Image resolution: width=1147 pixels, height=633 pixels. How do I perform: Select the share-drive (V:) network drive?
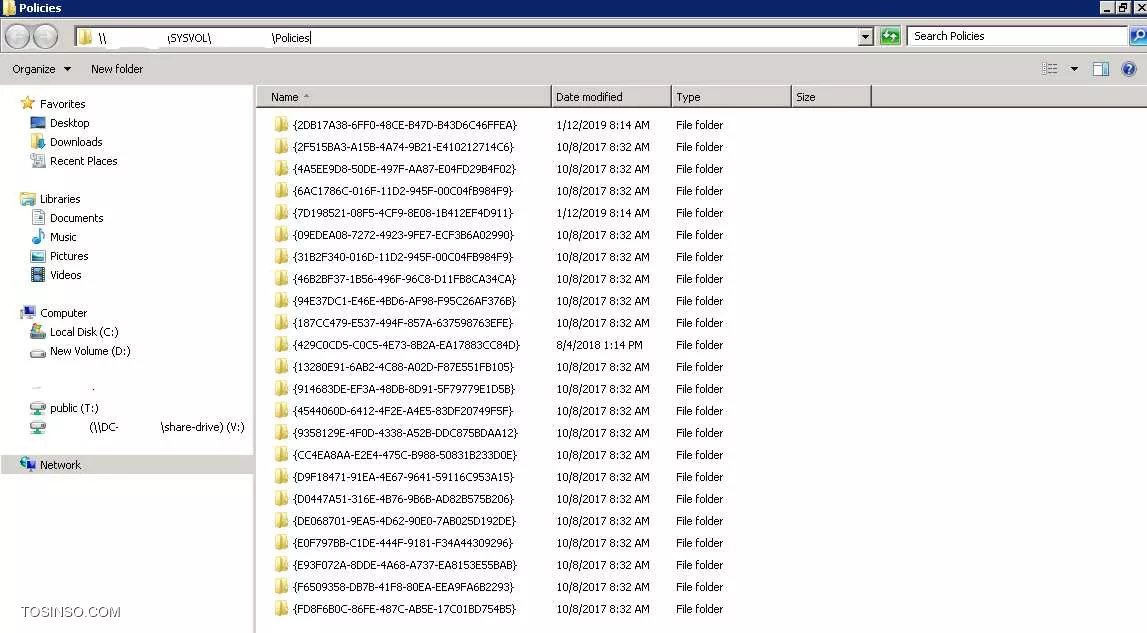pos(137,427)
